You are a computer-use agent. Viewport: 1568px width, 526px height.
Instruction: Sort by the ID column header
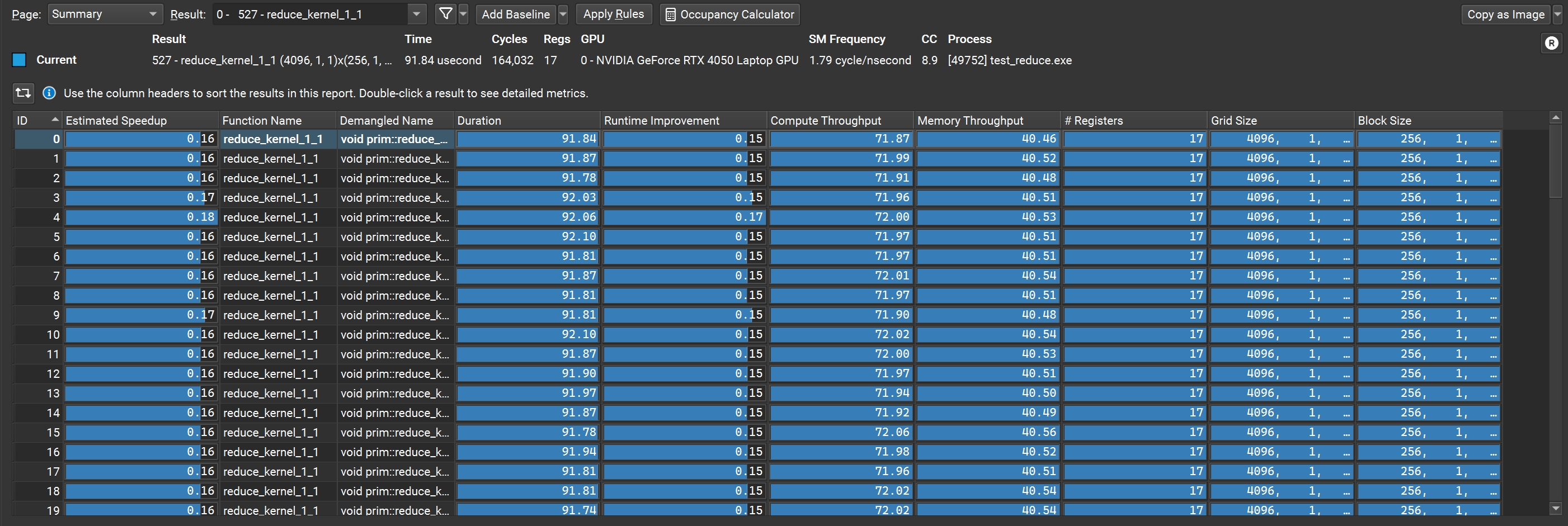[x=37, y=120]
